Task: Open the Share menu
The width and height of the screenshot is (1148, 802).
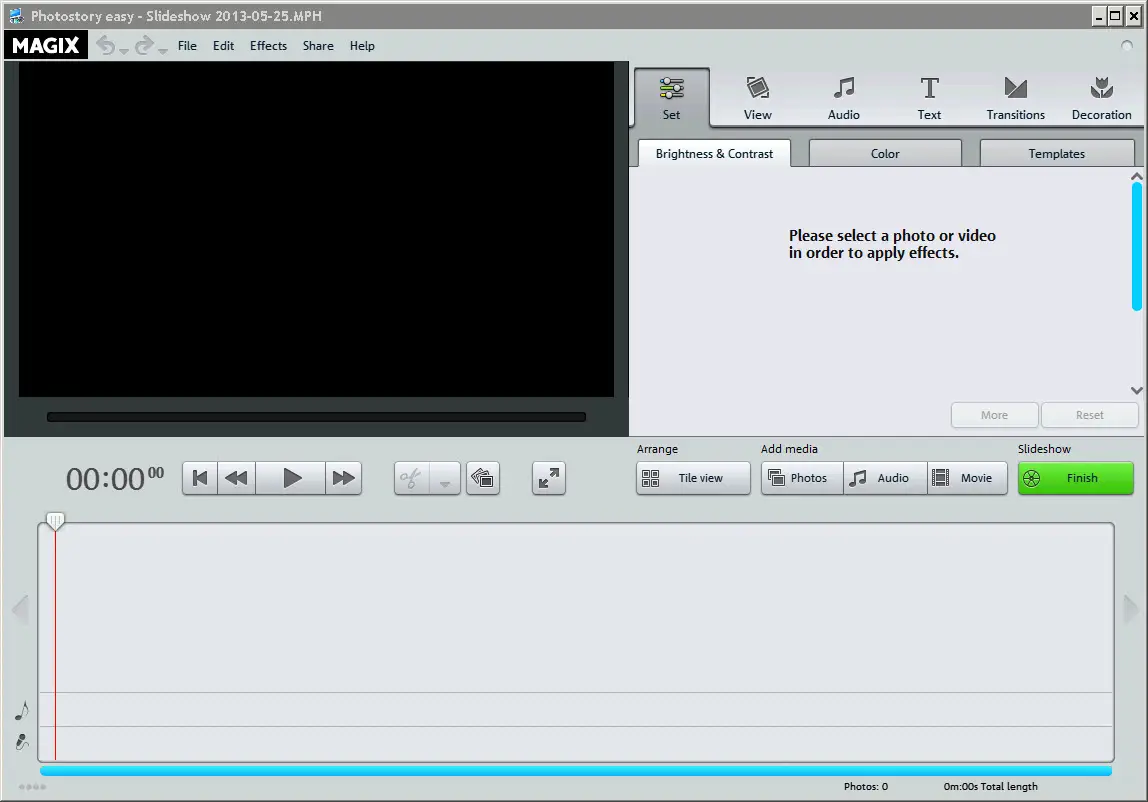Action: click(318, 45)
